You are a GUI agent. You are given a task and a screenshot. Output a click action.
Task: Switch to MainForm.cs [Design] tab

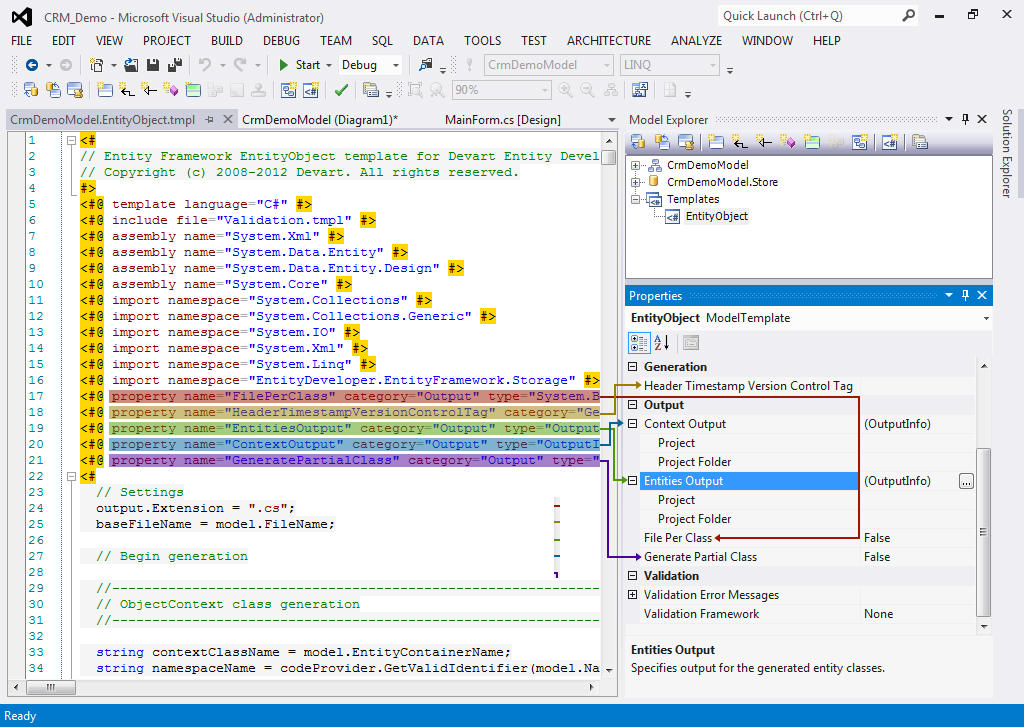click(502, 120)
